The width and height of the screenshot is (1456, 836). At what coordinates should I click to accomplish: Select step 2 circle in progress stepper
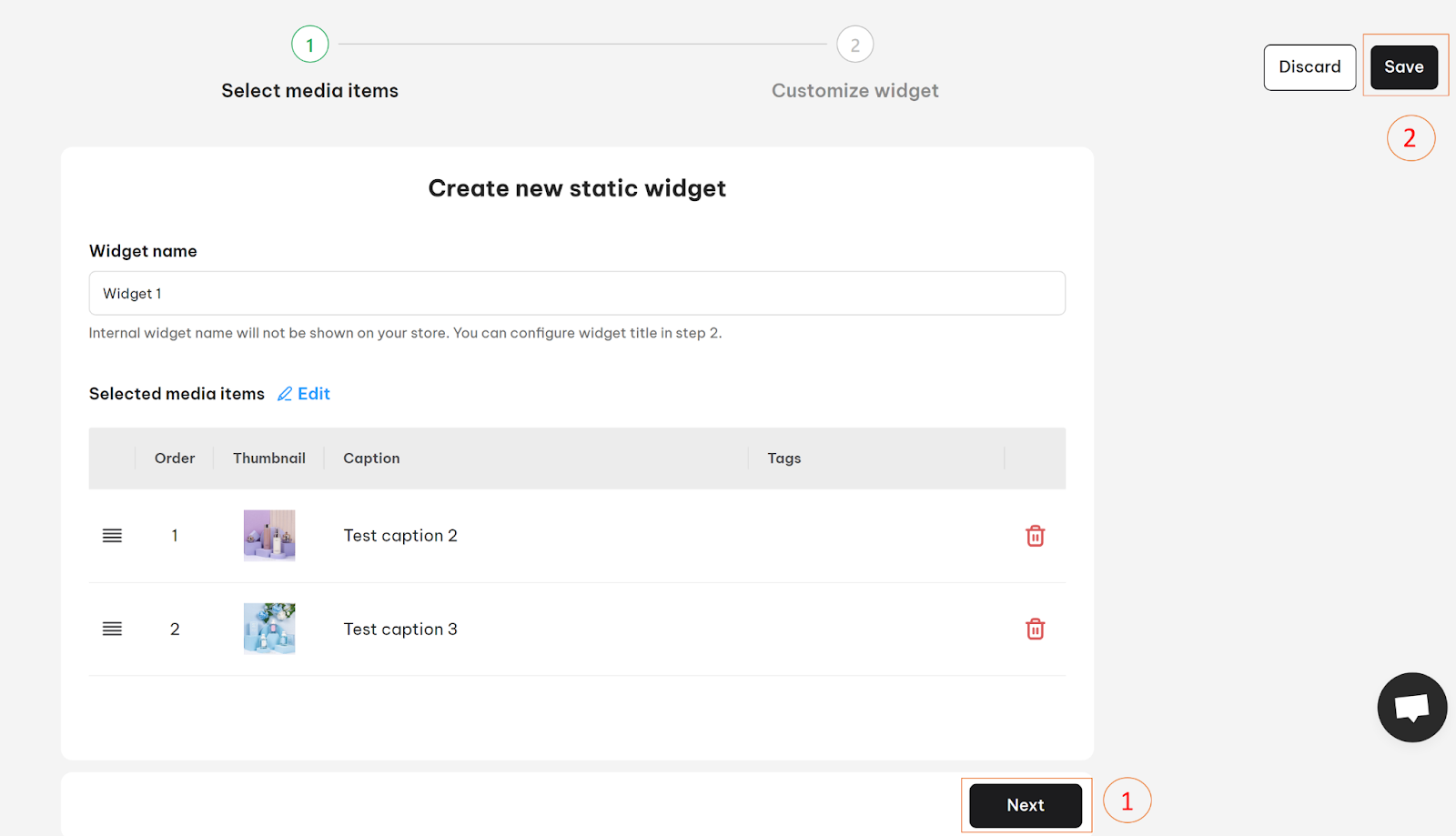(x=854, y=44)
